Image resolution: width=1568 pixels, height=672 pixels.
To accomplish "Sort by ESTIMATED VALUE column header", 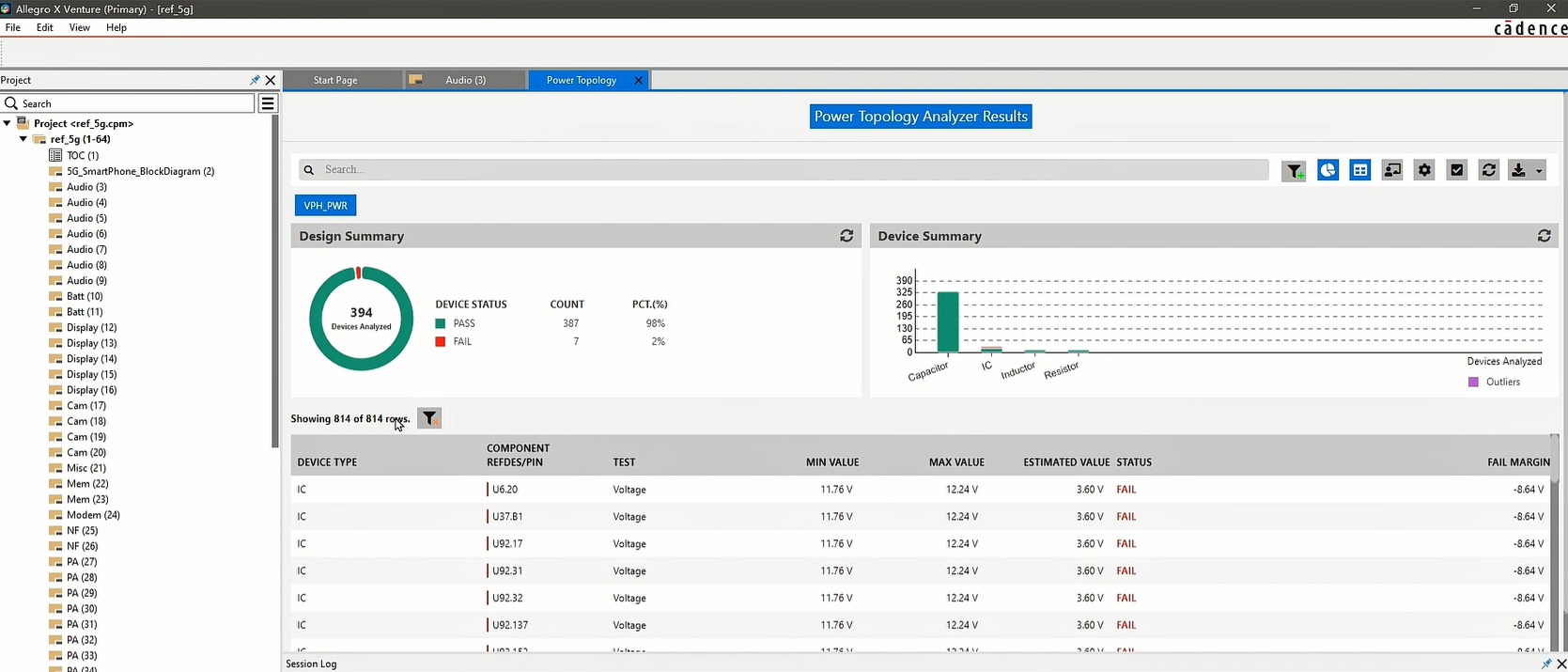I will [1066, 462].
